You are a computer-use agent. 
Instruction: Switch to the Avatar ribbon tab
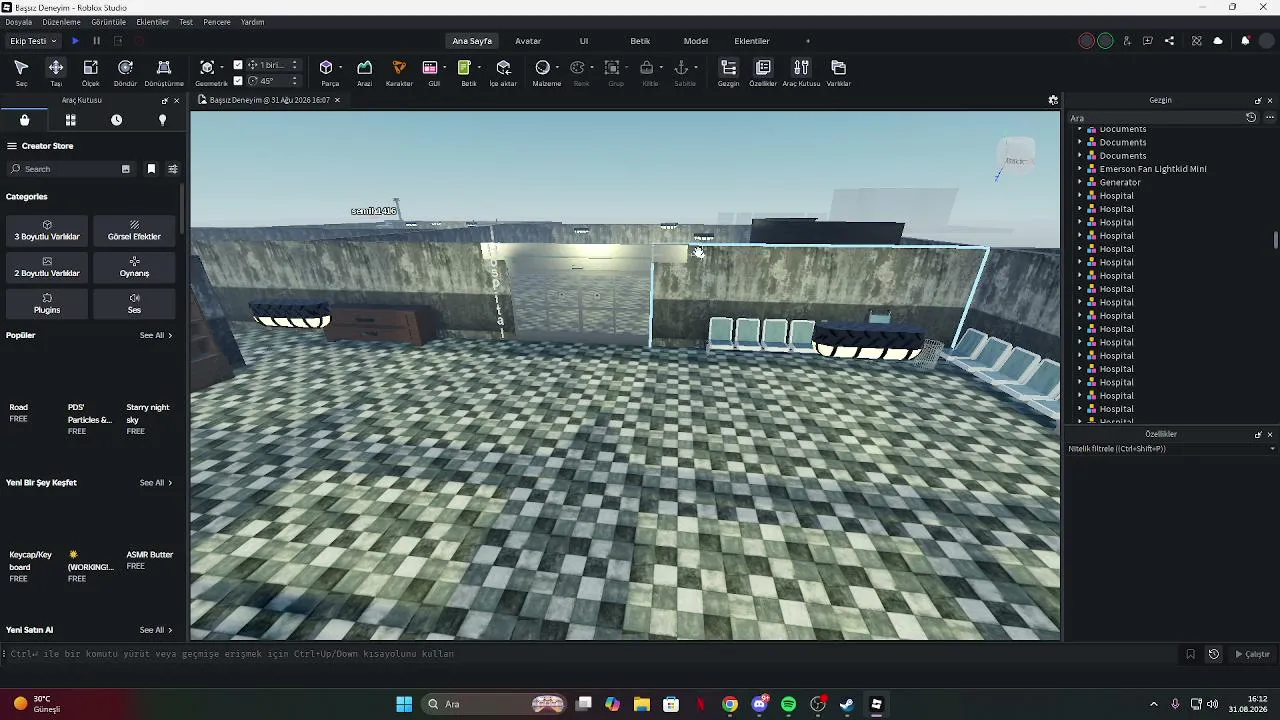click(528, 41)
